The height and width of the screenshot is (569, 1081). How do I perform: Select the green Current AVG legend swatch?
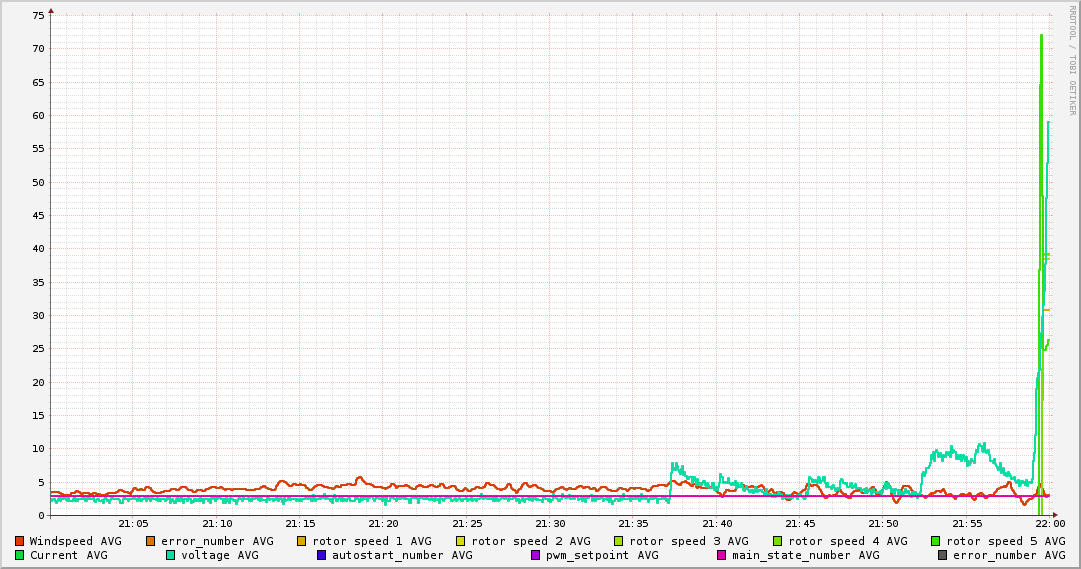point(20,555)
